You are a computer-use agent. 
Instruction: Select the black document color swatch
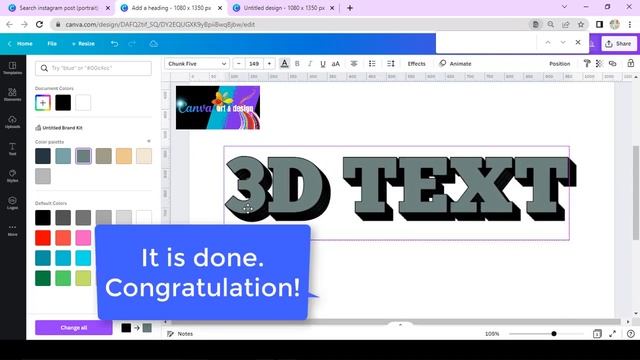tap(63, 103)
